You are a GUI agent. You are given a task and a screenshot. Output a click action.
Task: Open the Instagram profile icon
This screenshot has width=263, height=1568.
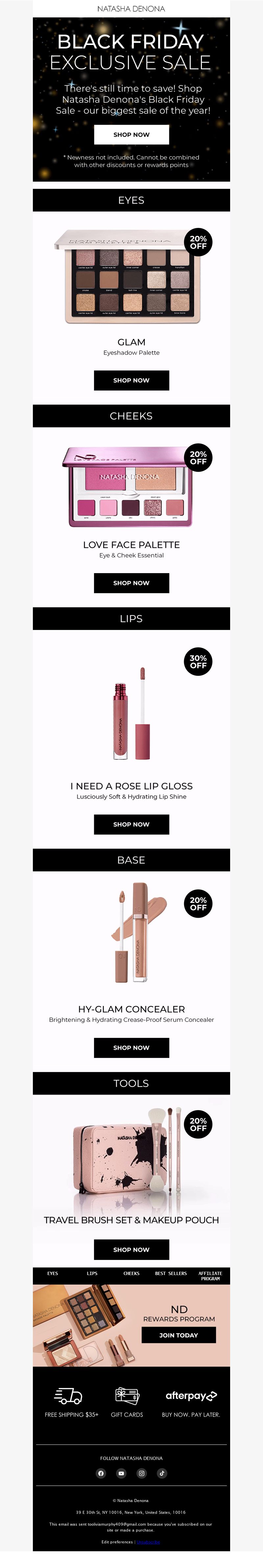tap(142, 1473)
